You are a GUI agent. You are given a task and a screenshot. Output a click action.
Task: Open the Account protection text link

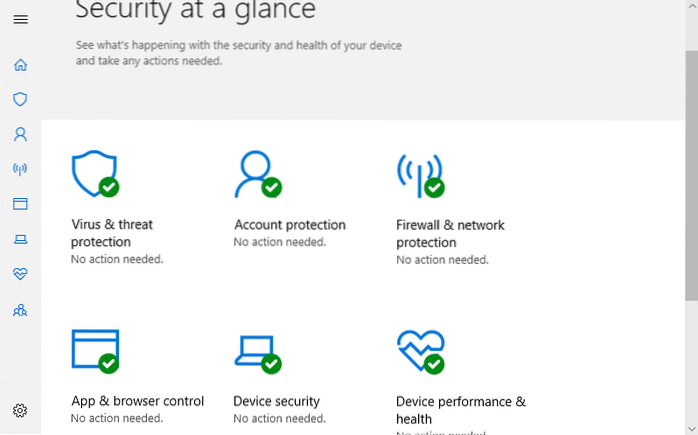click(289, 225)
